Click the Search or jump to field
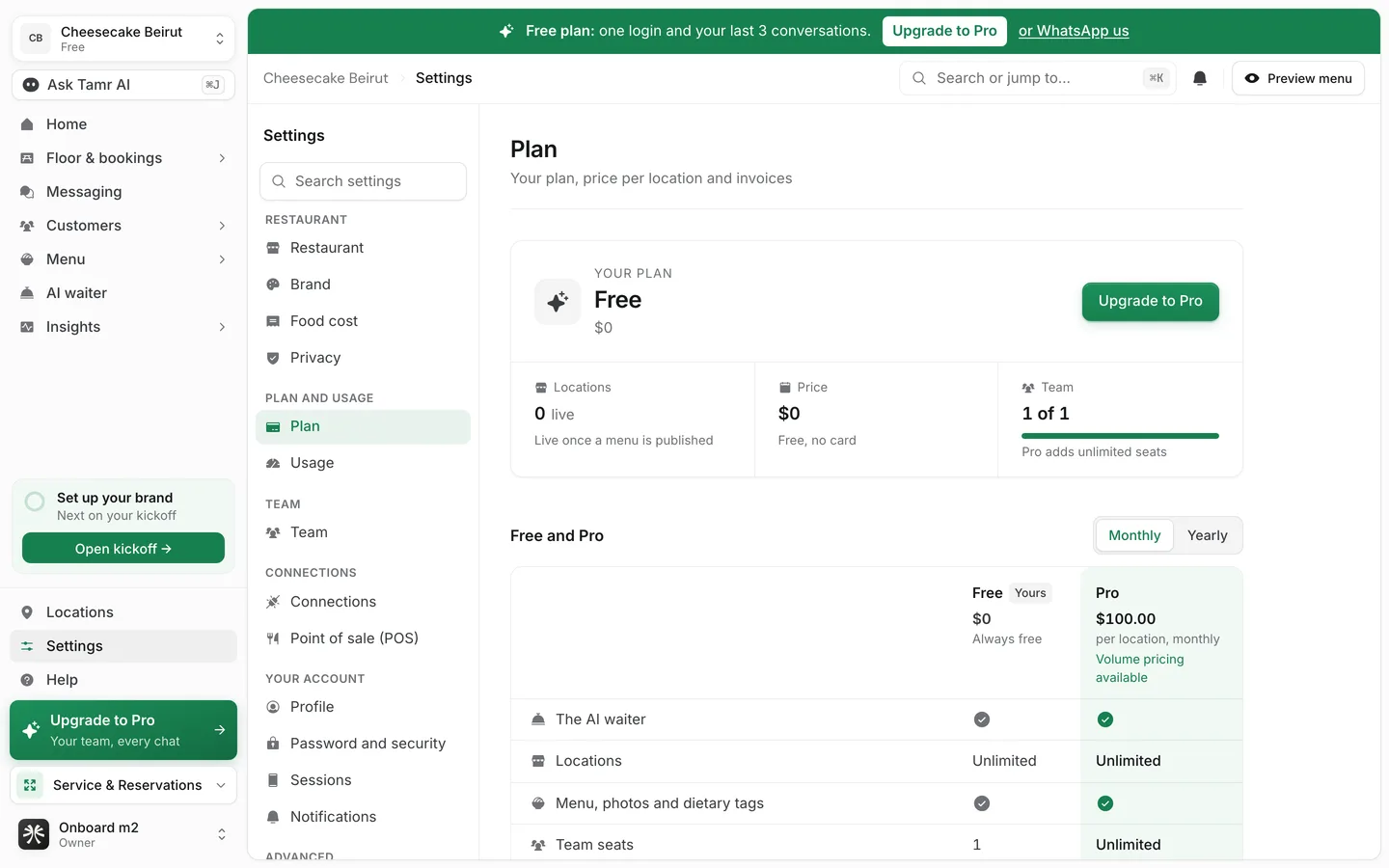This screenshot has width=1389, height=868. pyautogui.click(x=1037, y=78)
